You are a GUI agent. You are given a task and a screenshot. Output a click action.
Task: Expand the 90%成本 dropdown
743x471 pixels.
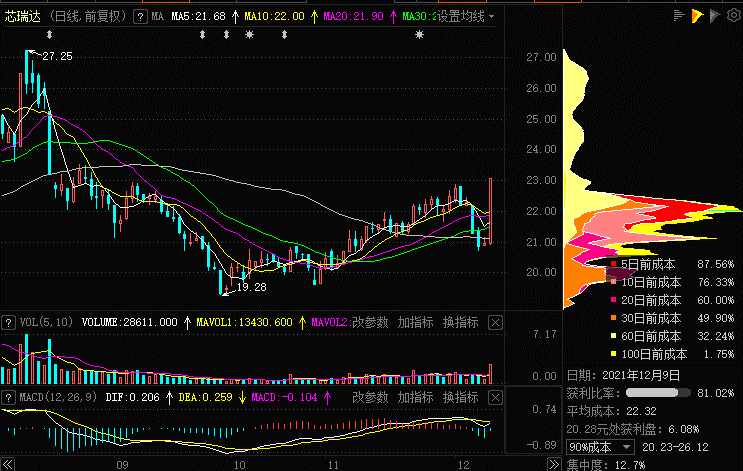(598, 446)
